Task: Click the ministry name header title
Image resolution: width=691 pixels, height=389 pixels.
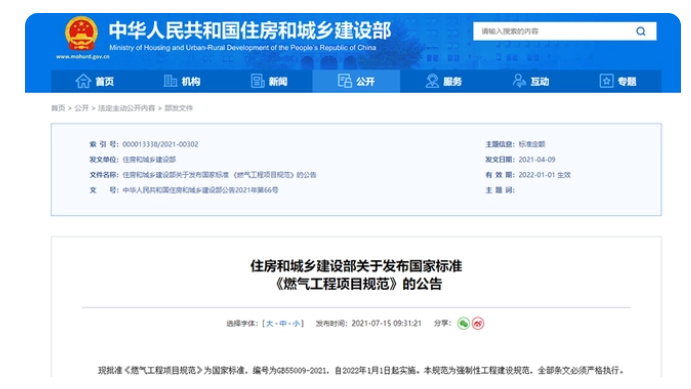Action: pyautogui.click(x=250, y=30)
